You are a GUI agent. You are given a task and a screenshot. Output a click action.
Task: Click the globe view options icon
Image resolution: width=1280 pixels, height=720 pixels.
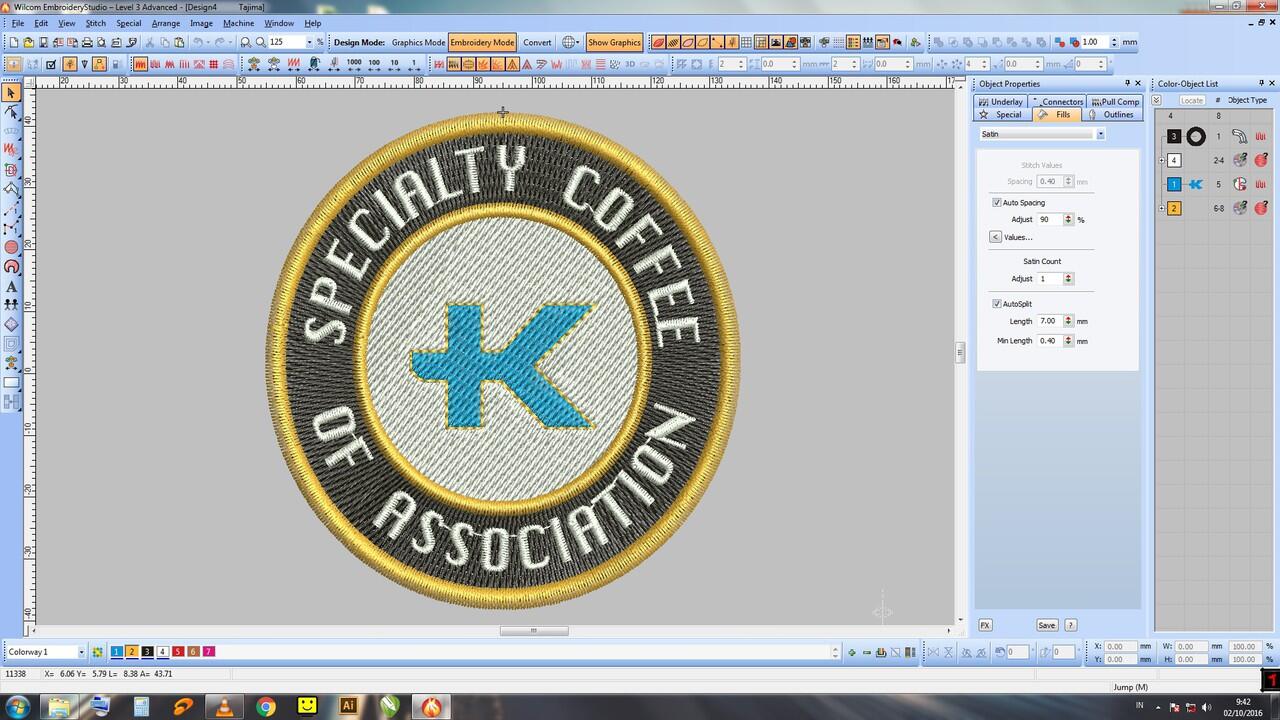click(x=568, y=42)
